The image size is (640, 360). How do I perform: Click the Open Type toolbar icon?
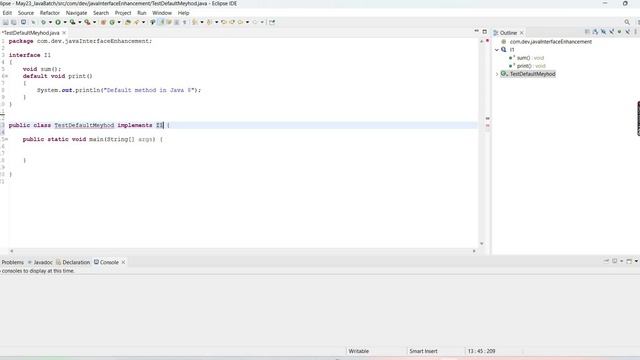128,22
